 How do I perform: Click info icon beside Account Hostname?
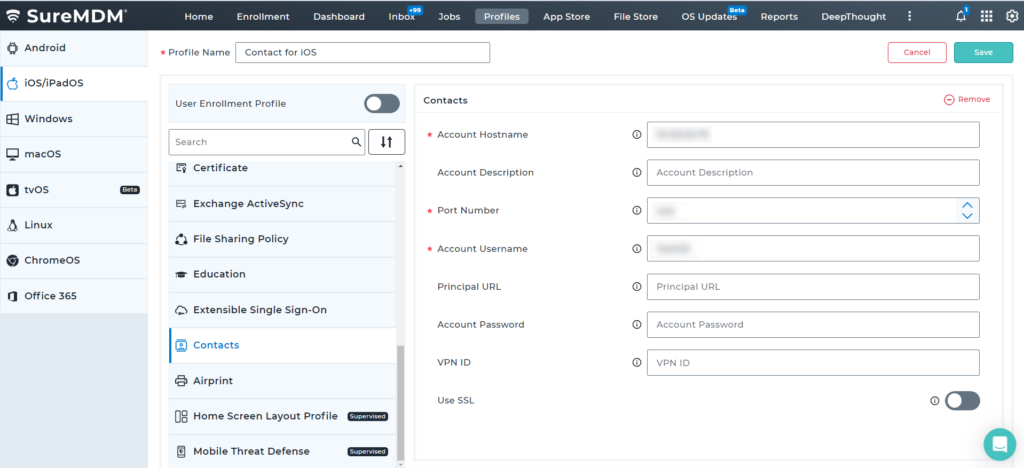636,134
